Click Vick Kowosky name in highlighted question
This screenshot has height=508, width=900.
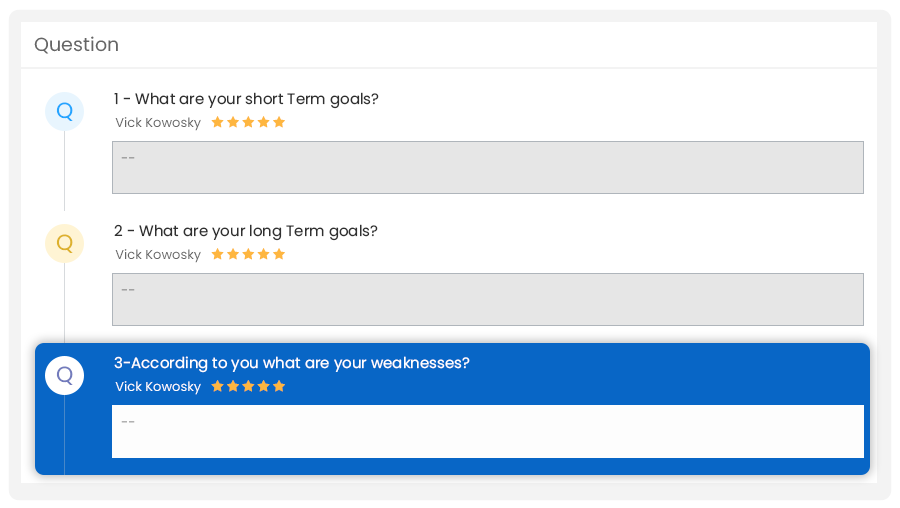[x=158, y=387]
